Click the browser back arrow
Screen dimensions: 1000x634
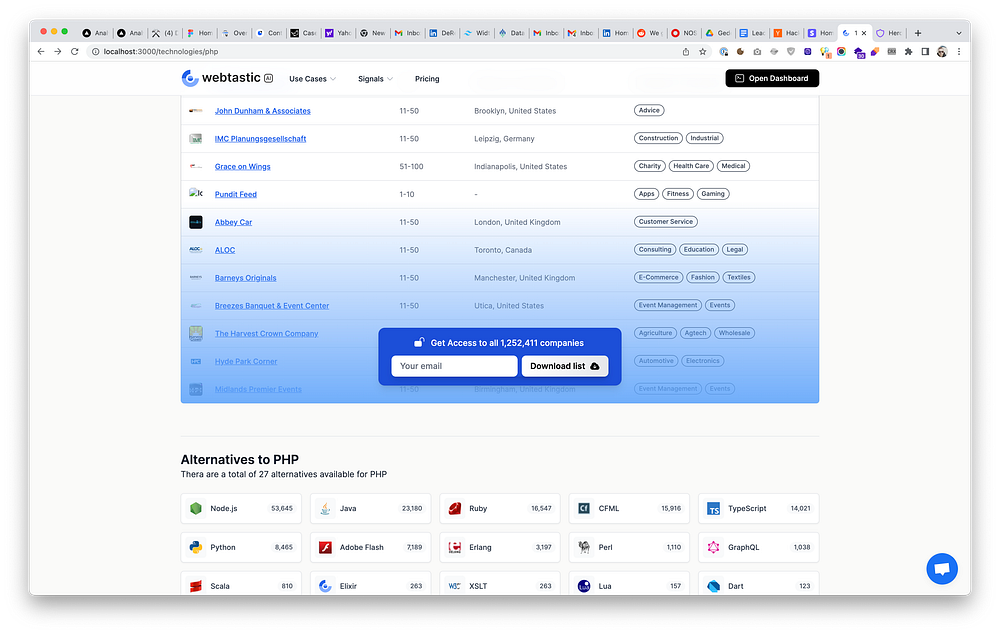(41, 52)
